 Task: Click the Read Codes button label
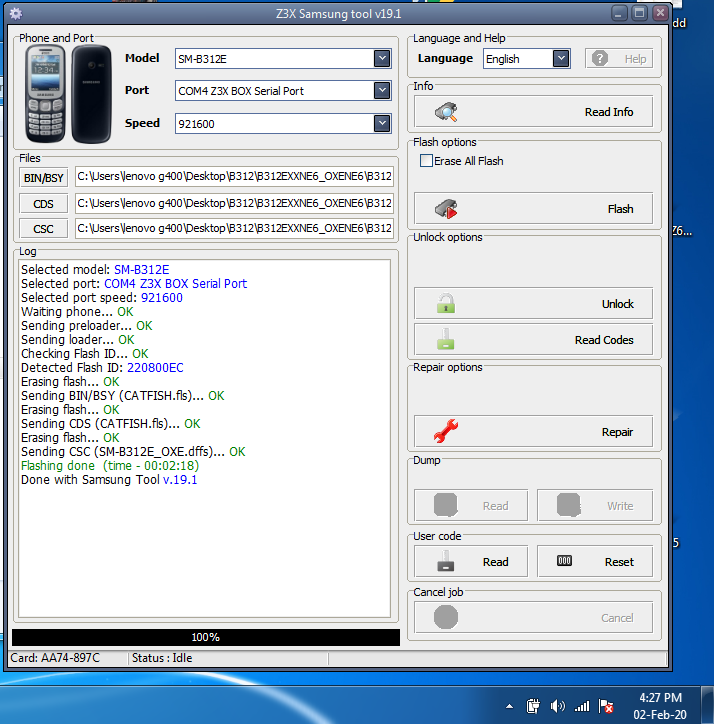[604, 340]
